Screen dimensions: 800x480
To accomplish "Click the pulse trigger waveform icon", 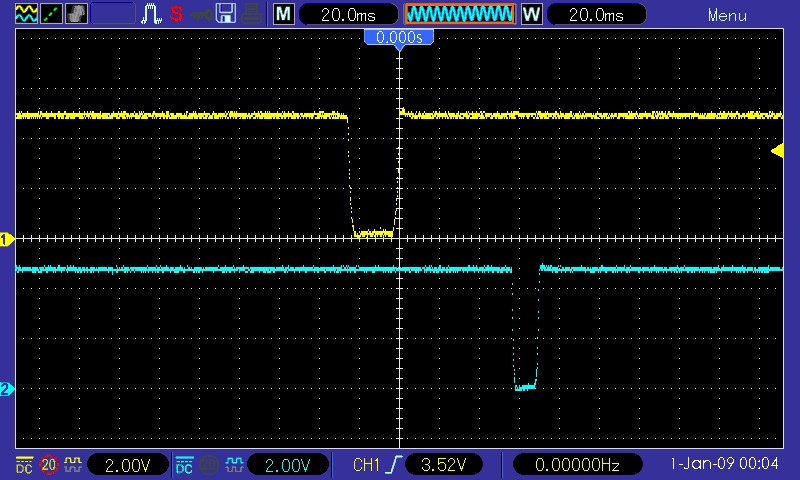I will tap(153, 14).
